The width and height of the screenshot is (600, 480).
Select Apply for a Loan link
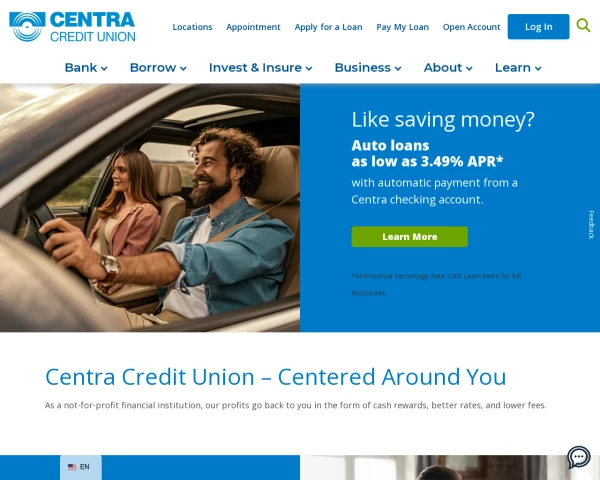point(328,27)
